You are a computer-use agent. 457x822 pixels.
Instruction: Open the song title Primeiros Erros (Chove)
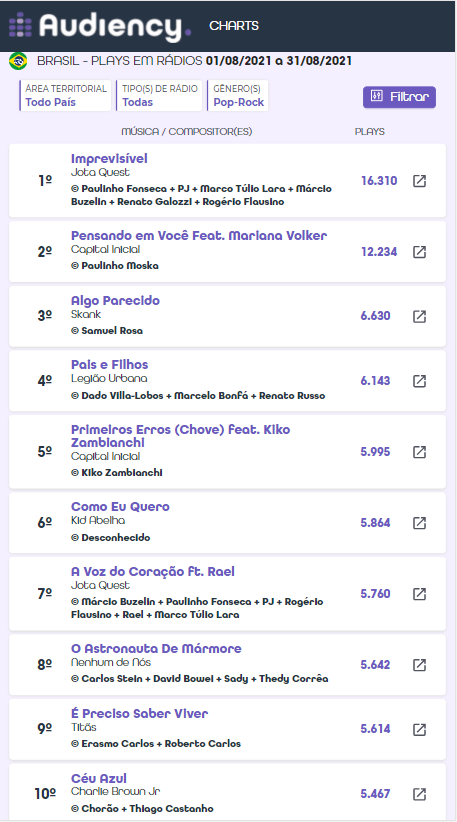click(x=180, y=436)
